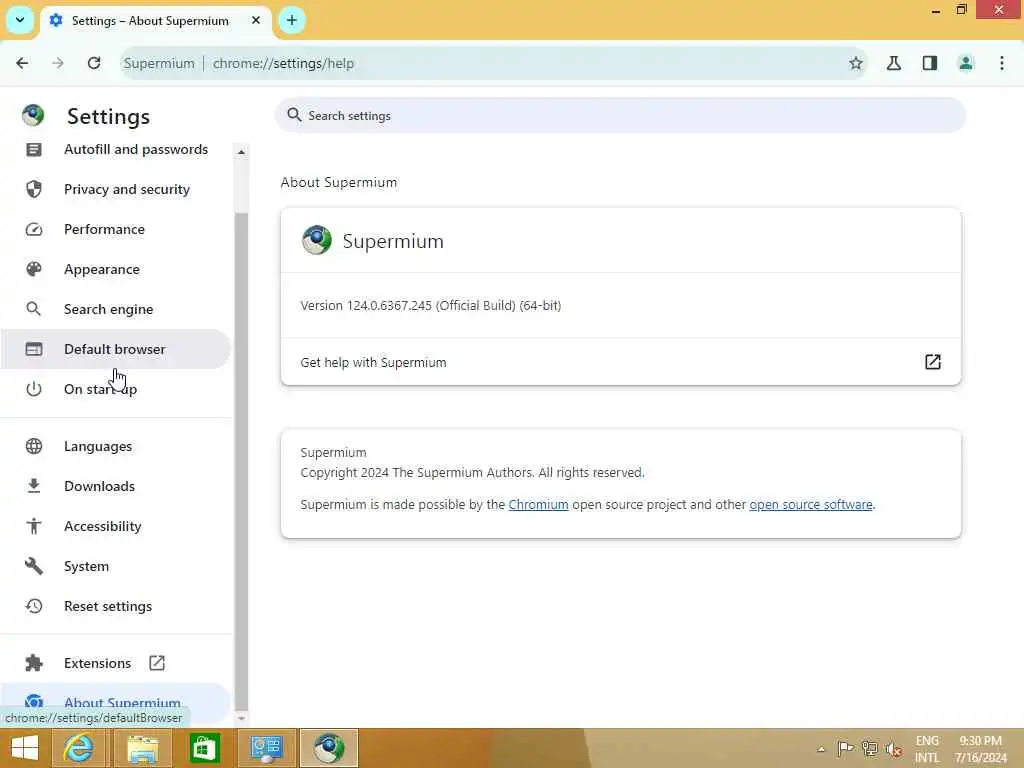Open Reset settings section
Viewport: 1024px width, 768px height.
116,605
